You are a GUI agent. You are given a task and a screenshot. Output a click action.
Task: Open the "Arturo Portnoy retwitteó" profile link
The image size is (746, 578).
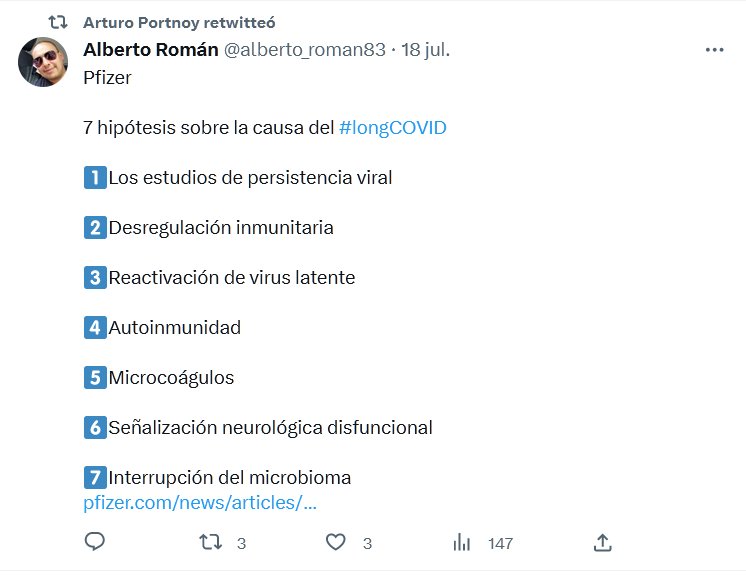pos(179,22)
